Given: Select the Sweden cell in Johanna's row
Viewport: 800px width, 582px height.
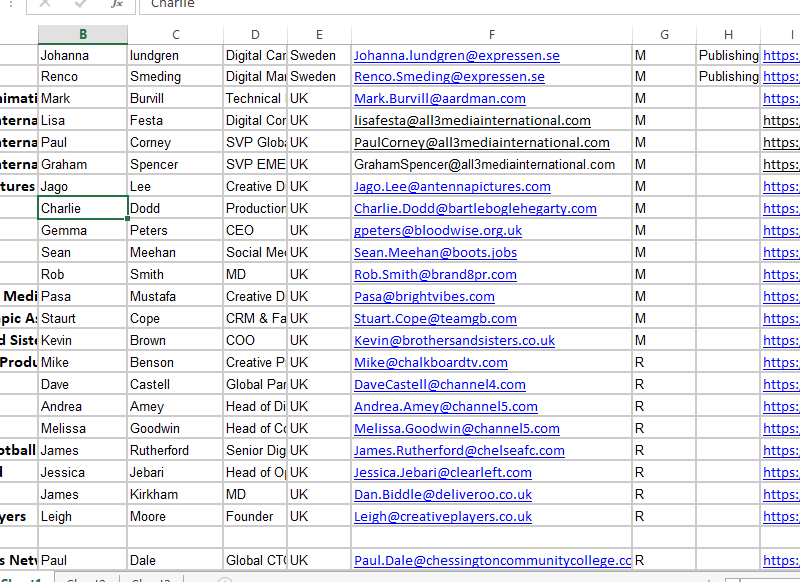Looking at the screenshot, I should coord(313,55).
